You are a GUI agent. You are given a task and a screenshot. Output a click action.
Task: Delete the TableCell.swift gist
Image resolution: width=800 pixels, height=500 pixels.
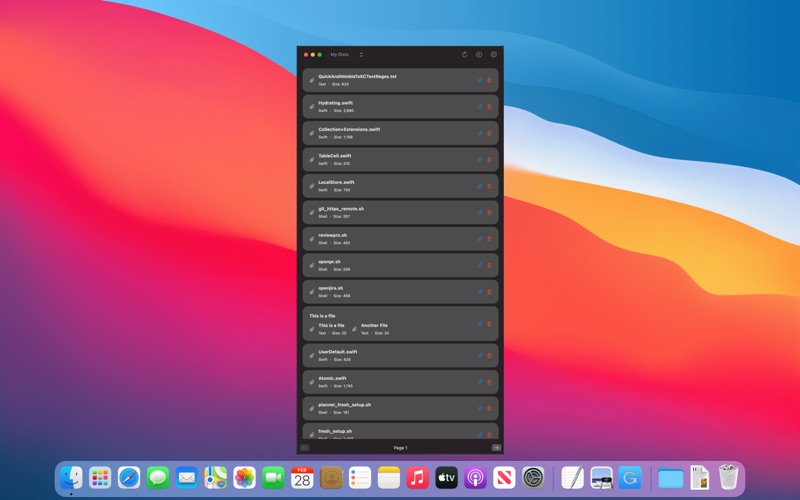pyautogui.click(x=489, y=160)
